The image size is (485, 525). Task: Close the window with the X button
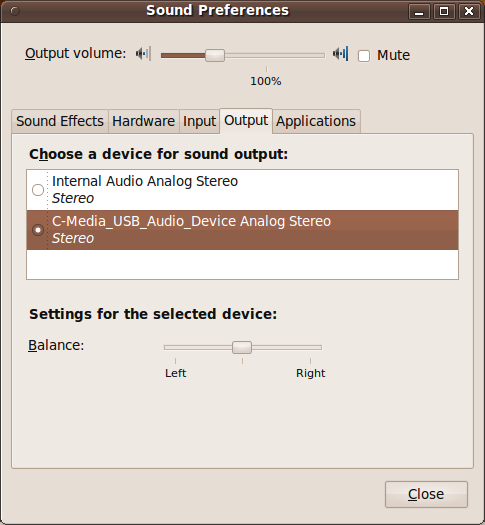469,11
